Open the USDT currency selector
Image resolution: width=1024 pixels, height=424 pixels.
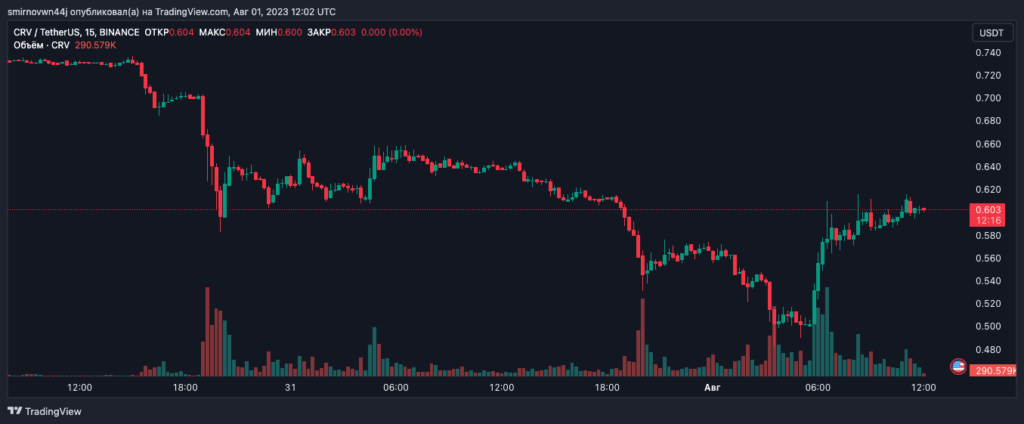tap(987, 33)
